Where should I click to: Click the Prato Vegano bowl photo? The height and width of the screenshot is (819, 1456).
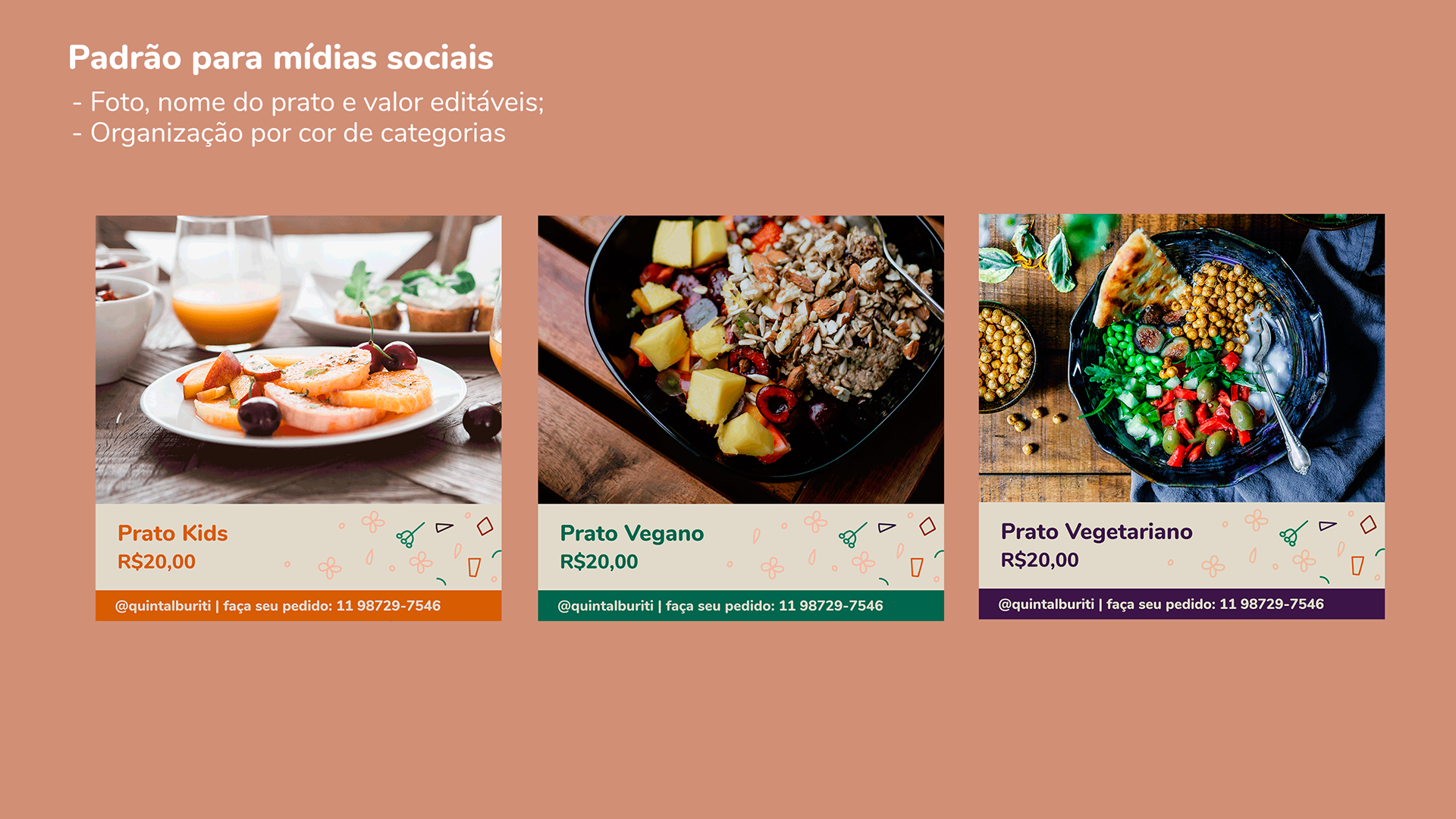tap(741, 359)
